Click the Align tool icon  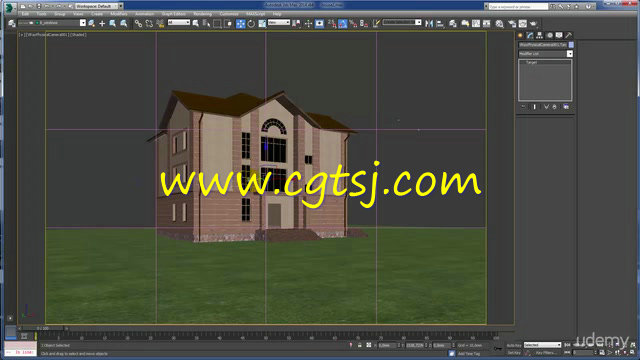click(440, 24)
